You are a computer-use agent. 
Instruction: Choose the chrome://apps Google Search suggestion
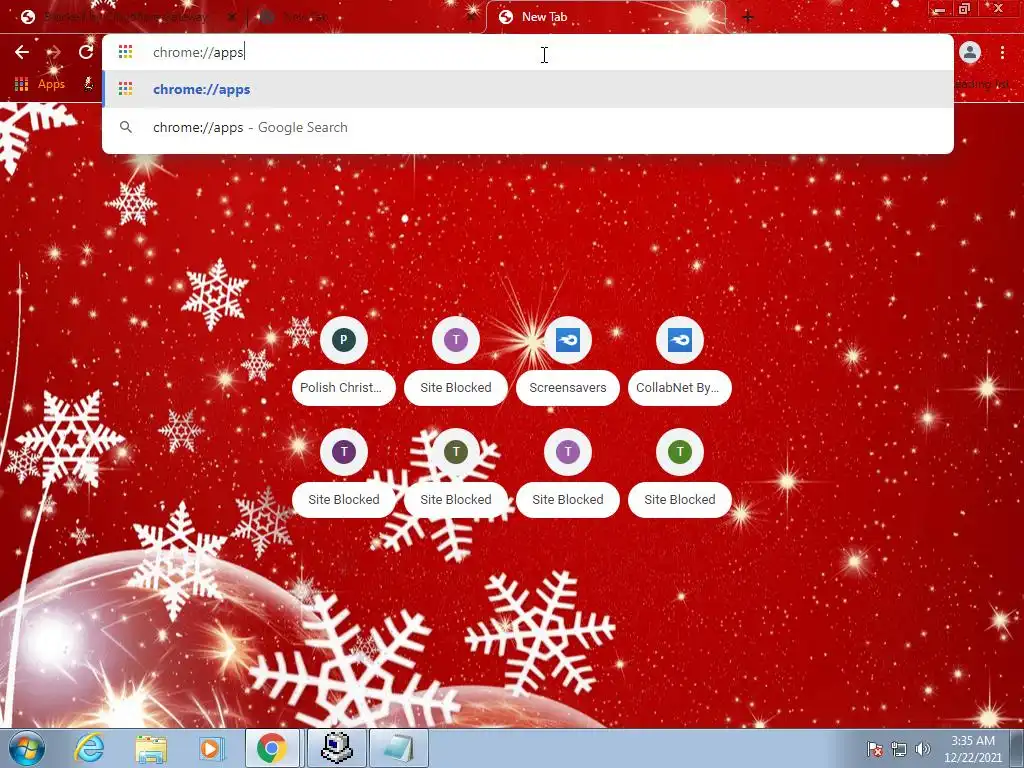(x=528, y=127)
